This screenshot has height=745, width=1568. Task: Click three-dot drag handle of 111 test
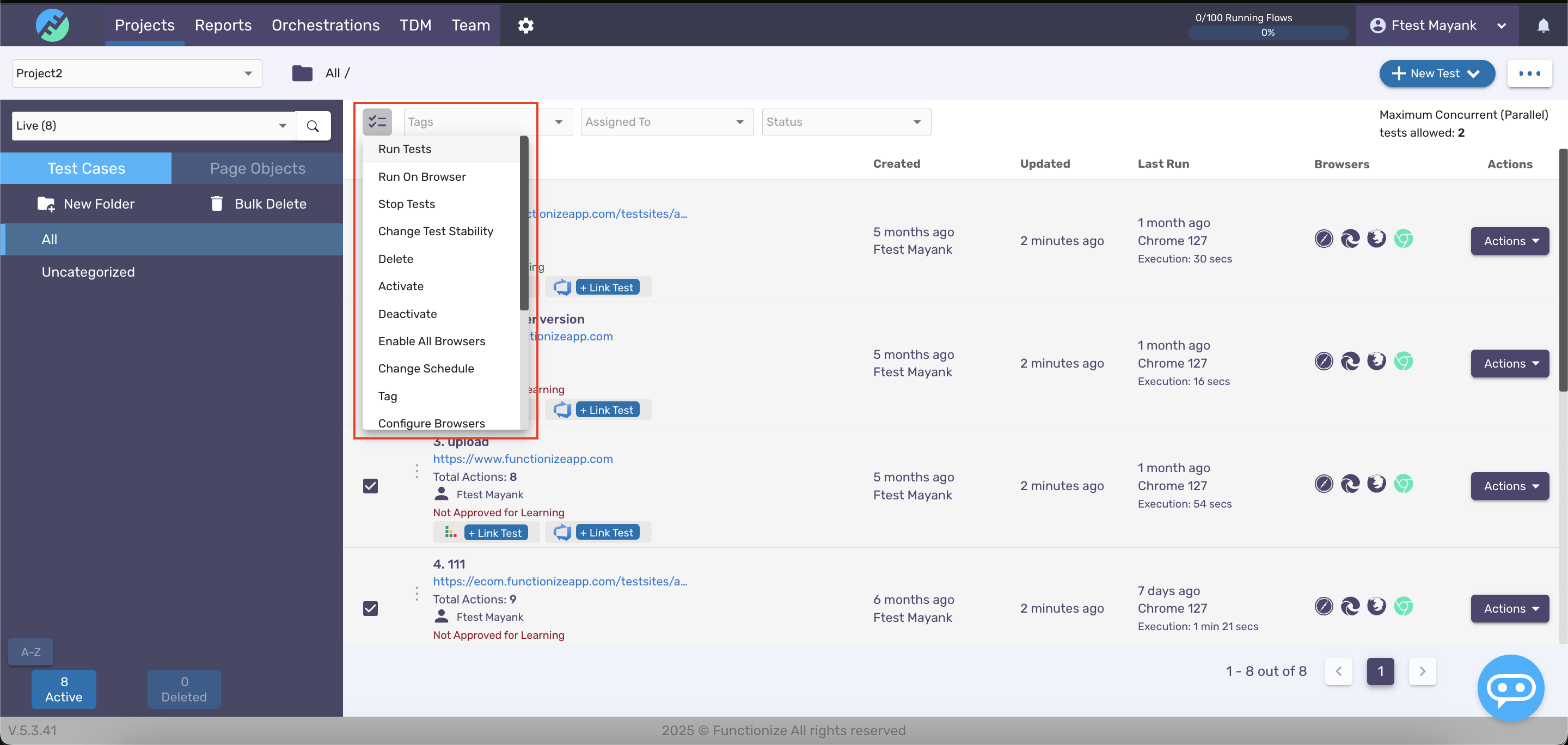point(416,594)
